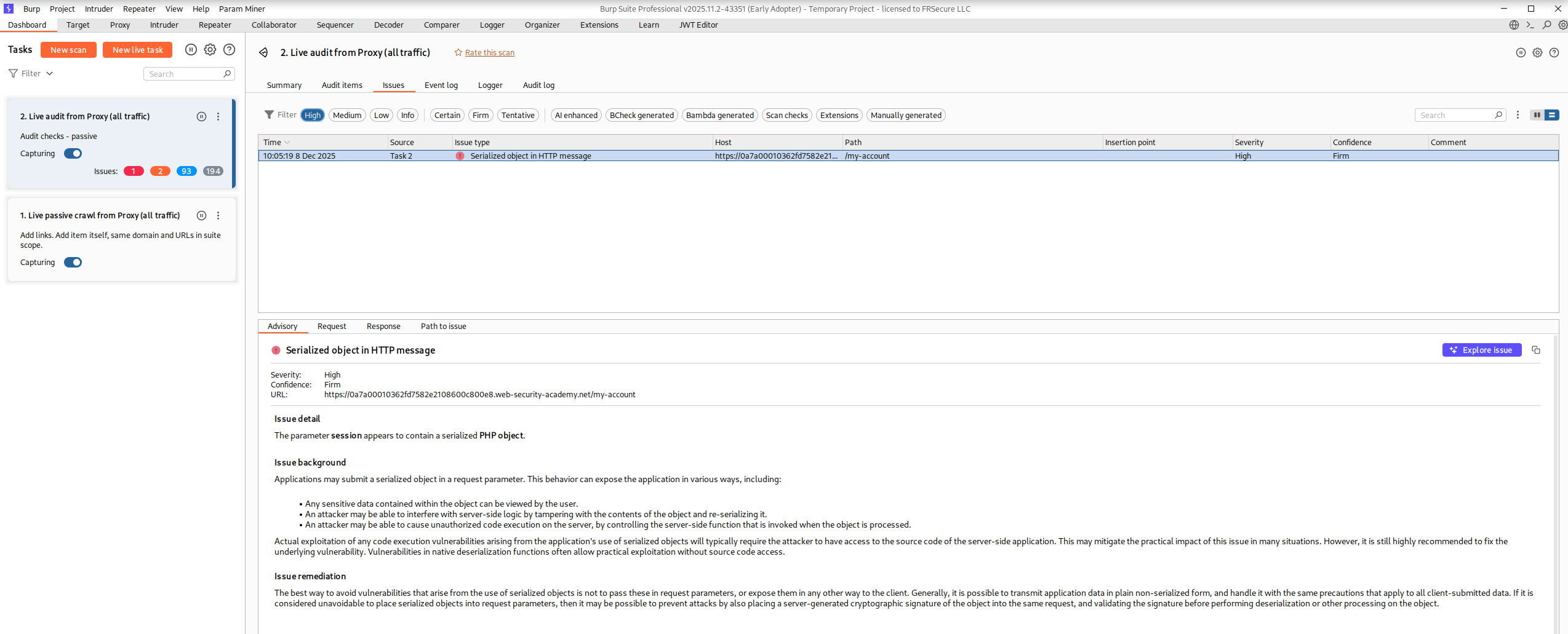The width and height of the screenshot is (1568, 634).
Task: Toggle the High severity filter chip
Action: (x=312, y=115)
